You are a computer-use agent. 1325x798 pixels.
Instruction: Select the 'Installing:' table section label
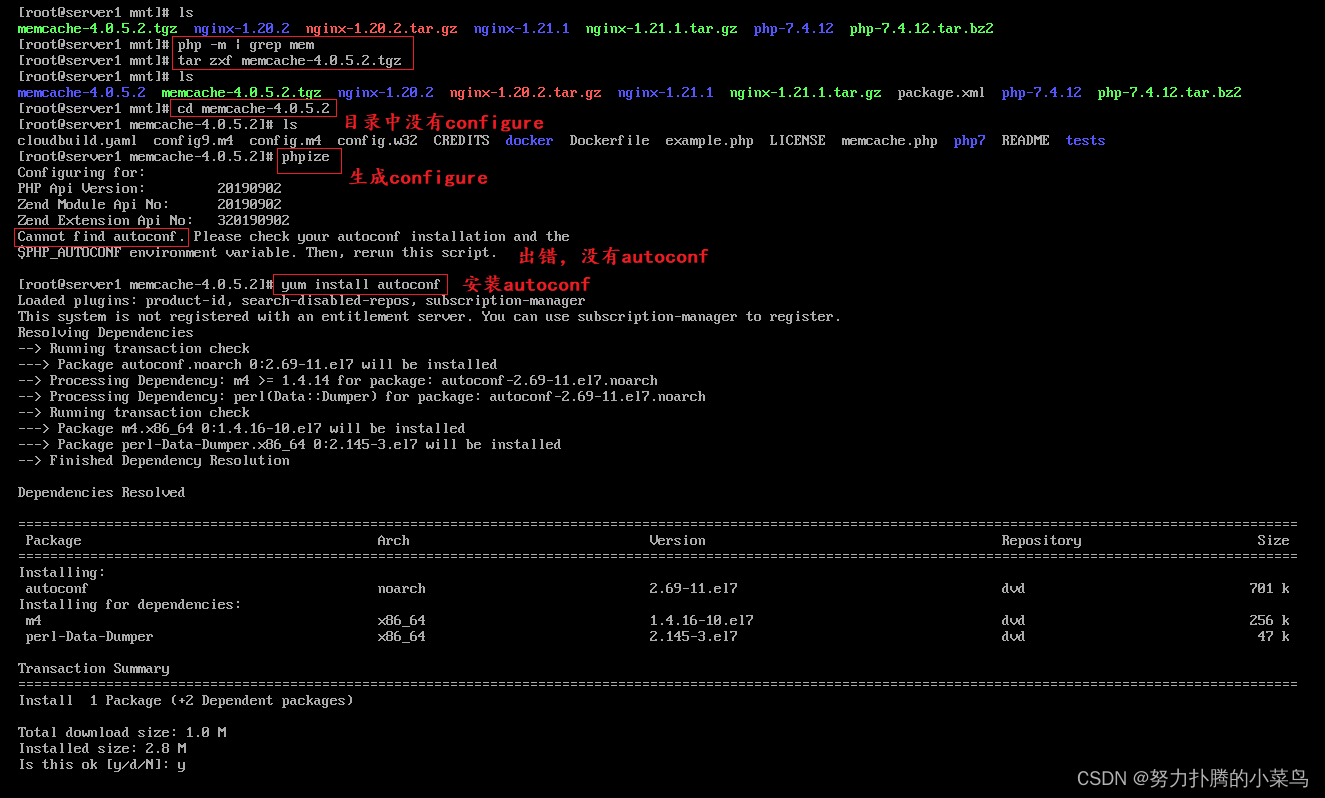[x=61, y=573]
